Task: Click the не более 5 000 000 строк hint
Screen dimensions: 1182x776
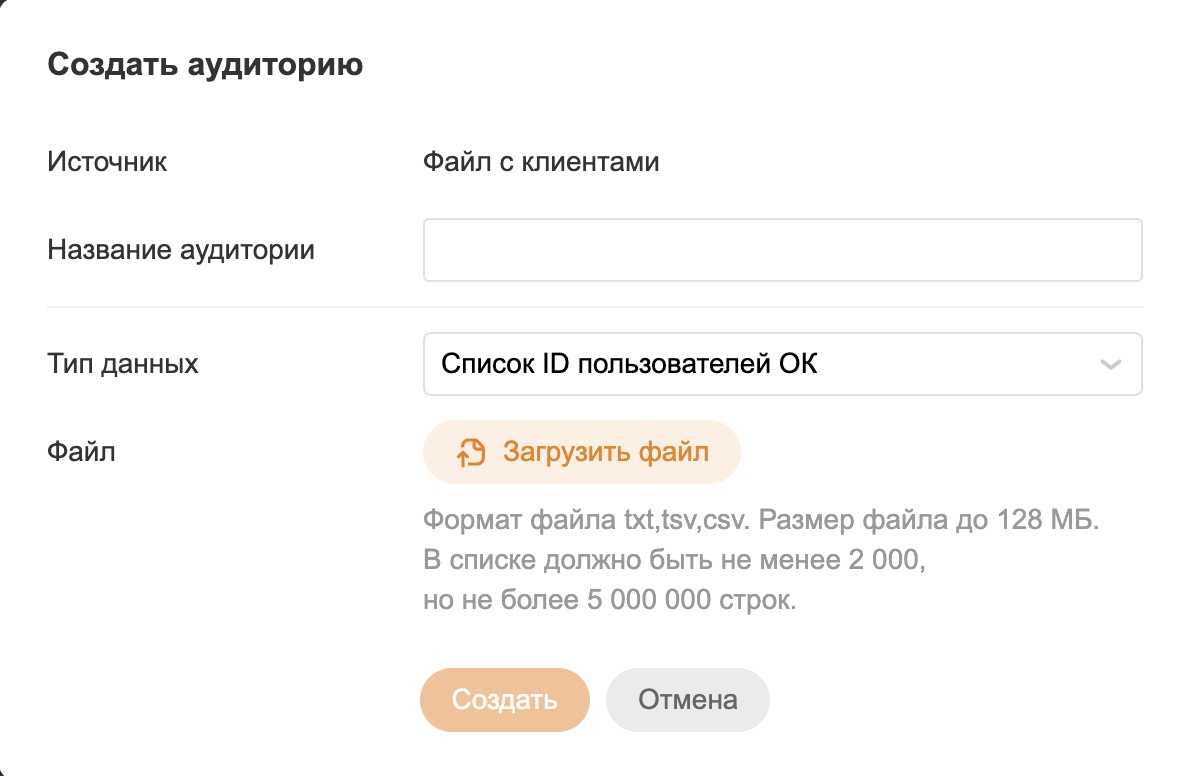Action: [x=610, y=601]
